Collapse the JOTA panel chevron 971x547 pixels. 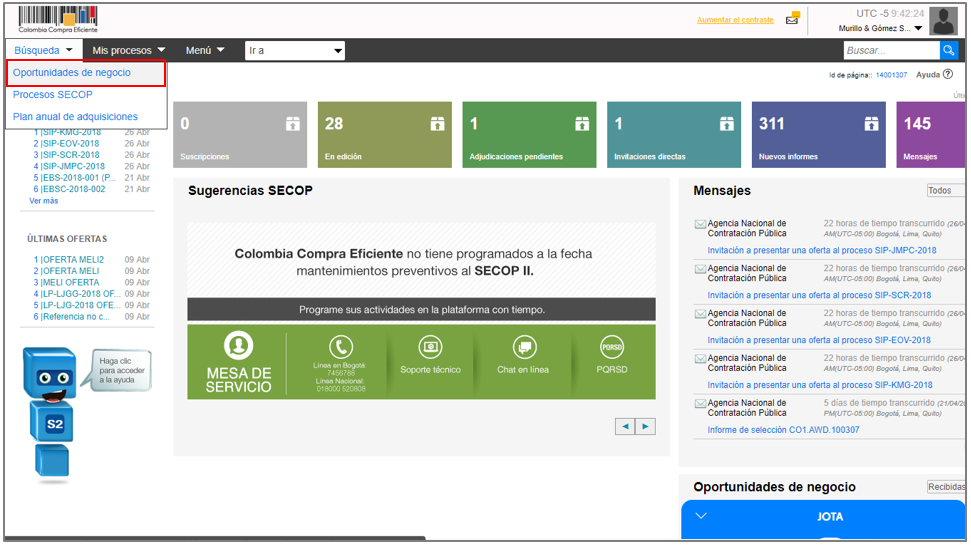point(701,515)
